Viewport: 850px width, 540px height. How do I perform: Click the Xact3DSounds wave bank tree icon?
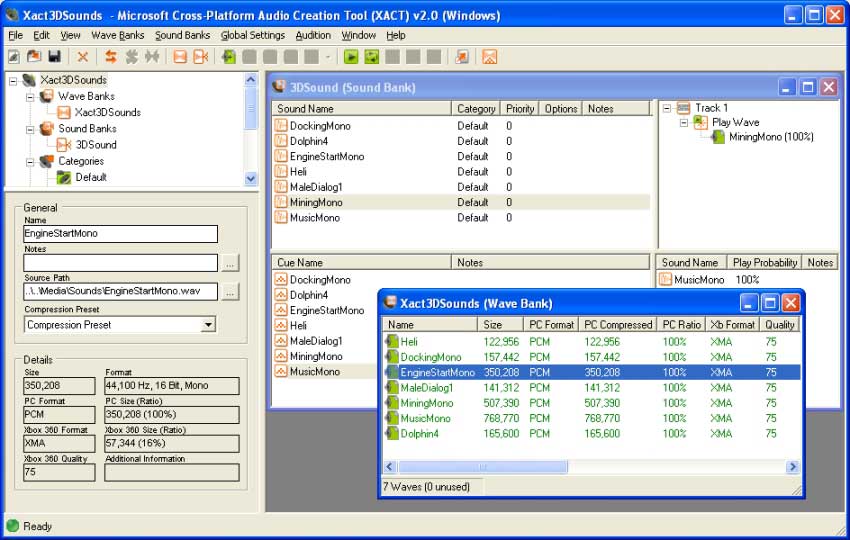[x=64, y=112]
